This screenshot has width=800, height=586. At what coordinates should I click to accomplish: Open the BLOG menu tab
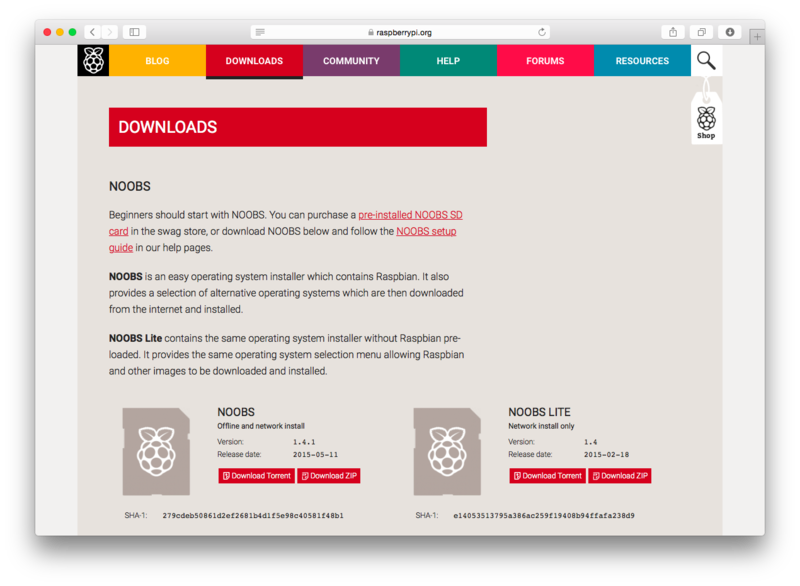click(157, 61)
